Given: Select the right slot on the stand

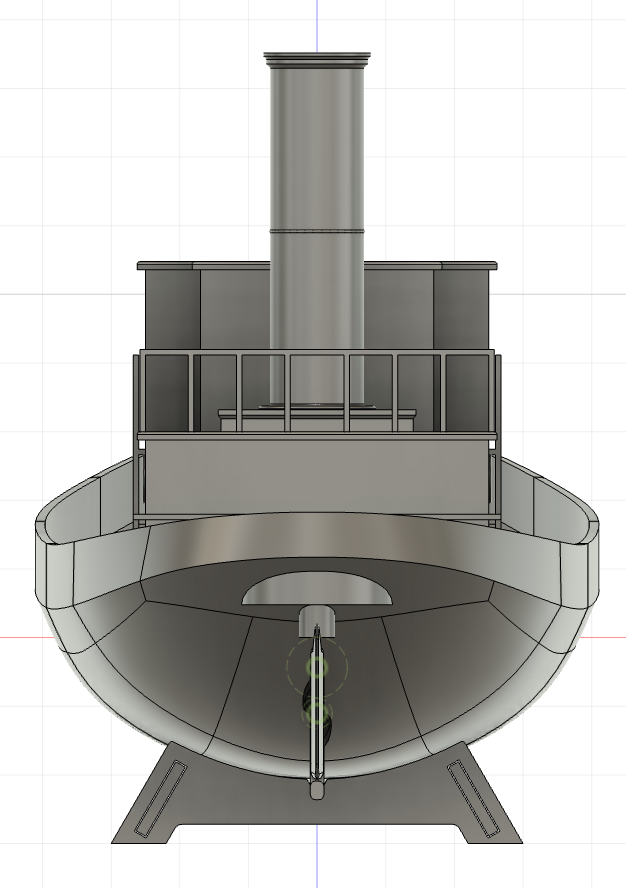Looking at the screenshot, I should tap(473, 799).
